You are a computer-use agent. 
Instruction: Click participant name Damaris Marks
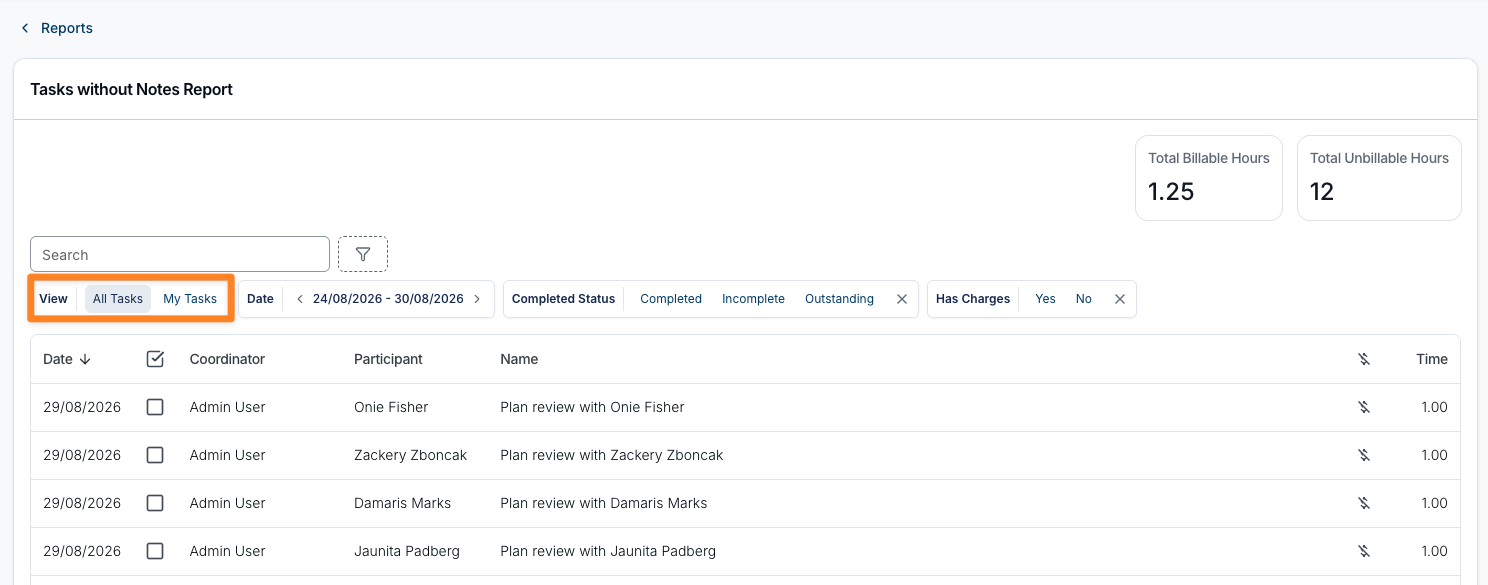[x=402, y=503]
